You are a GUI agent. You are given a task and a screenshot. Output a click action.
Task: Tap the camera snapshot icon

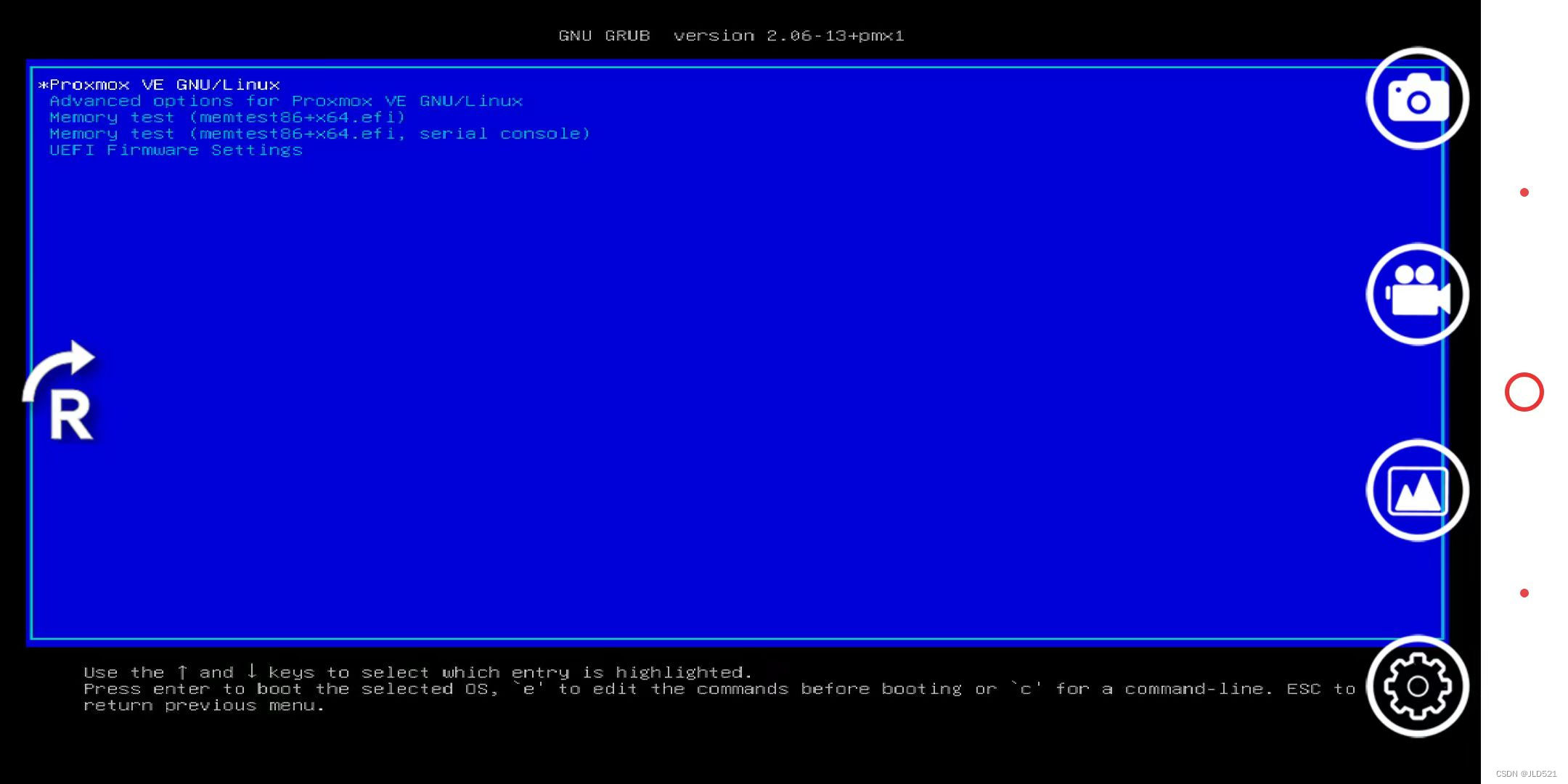tap(1418, 99)
